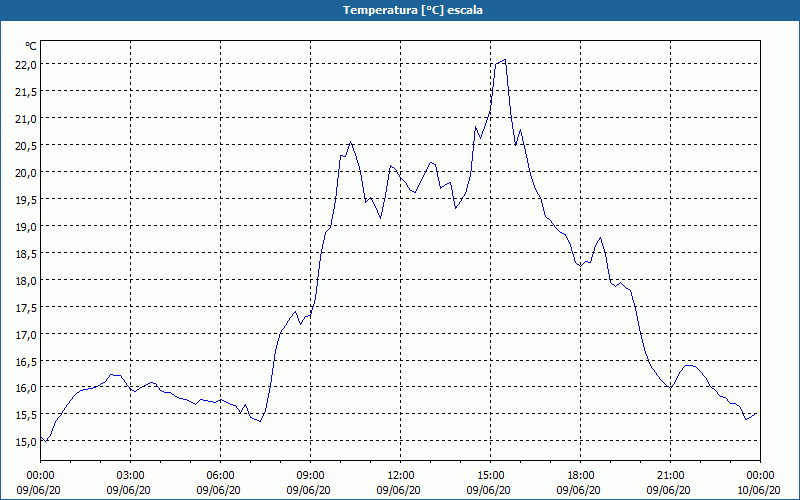Click the 18,0 y-axis label
Viewport: 800px width, 500px height.
[26, 281]
